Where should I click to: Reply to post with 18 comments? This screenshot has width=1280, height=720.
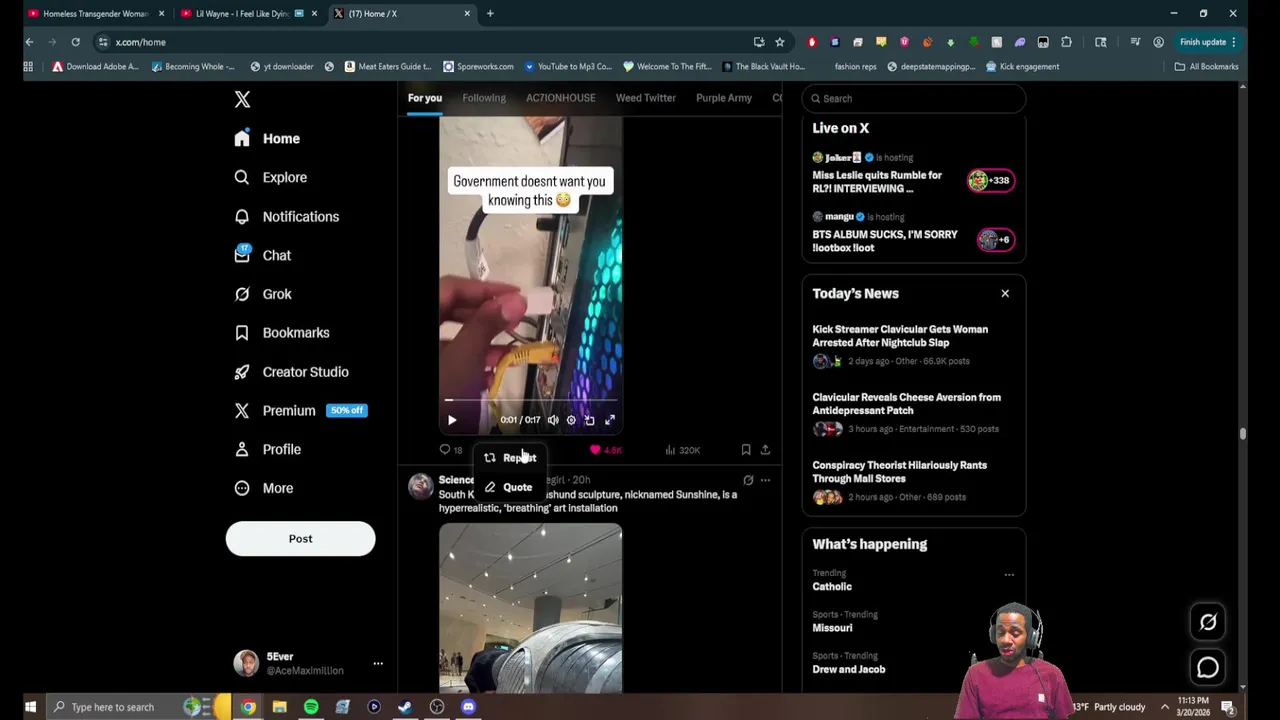tap(451, 450)
